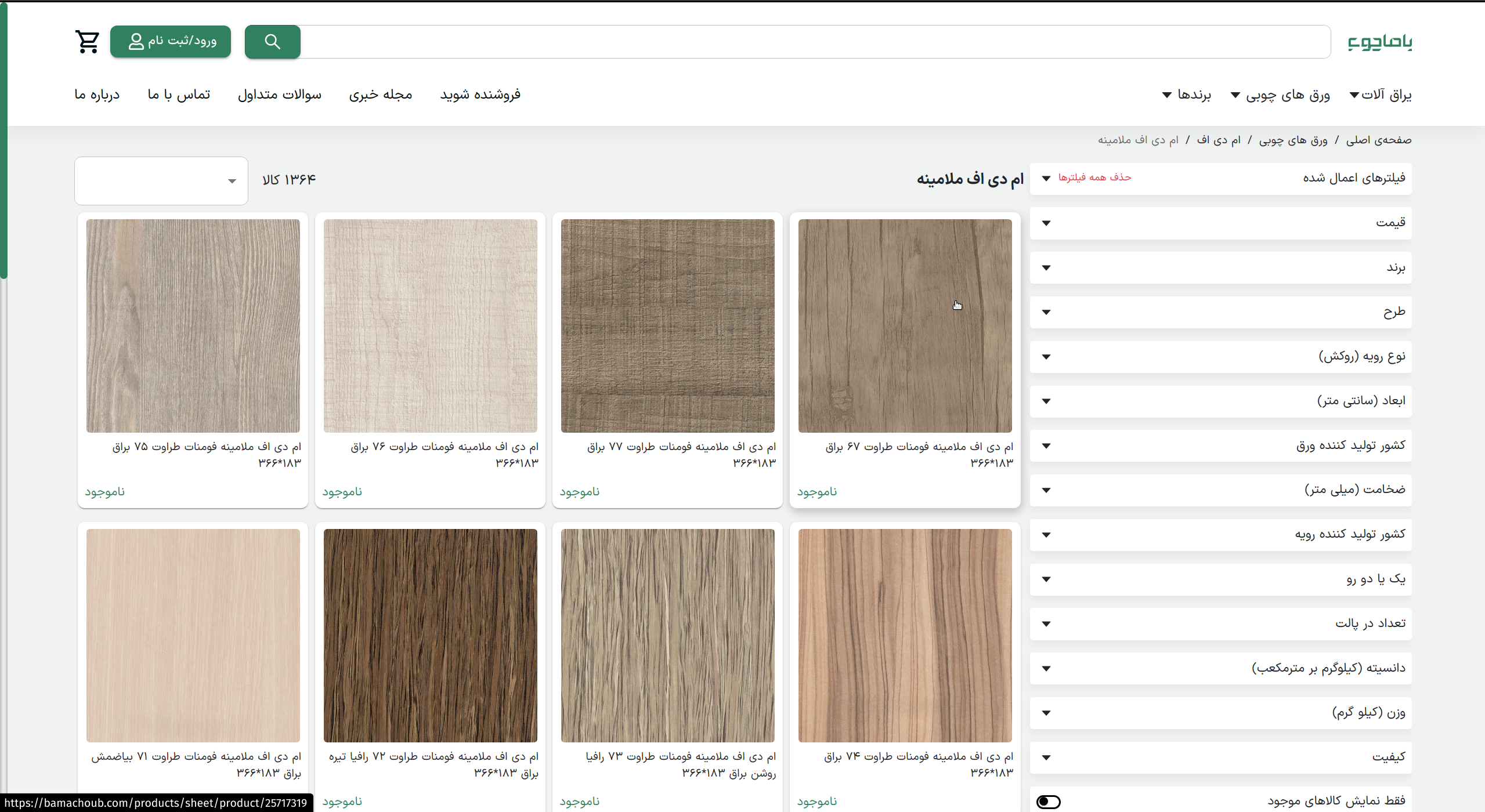
Task: Expand the دانسیته filter
Action: pyautogui.click(x=1221, y=668)
